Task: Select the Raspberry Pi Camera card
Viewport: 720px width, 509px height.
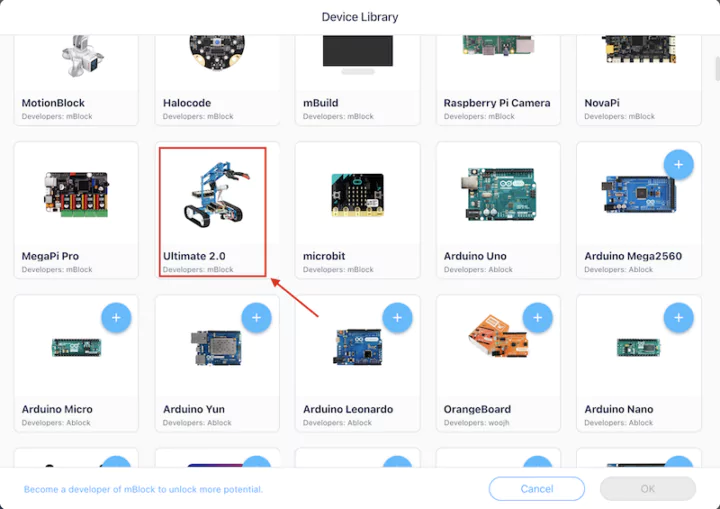Action: [498, 80]
